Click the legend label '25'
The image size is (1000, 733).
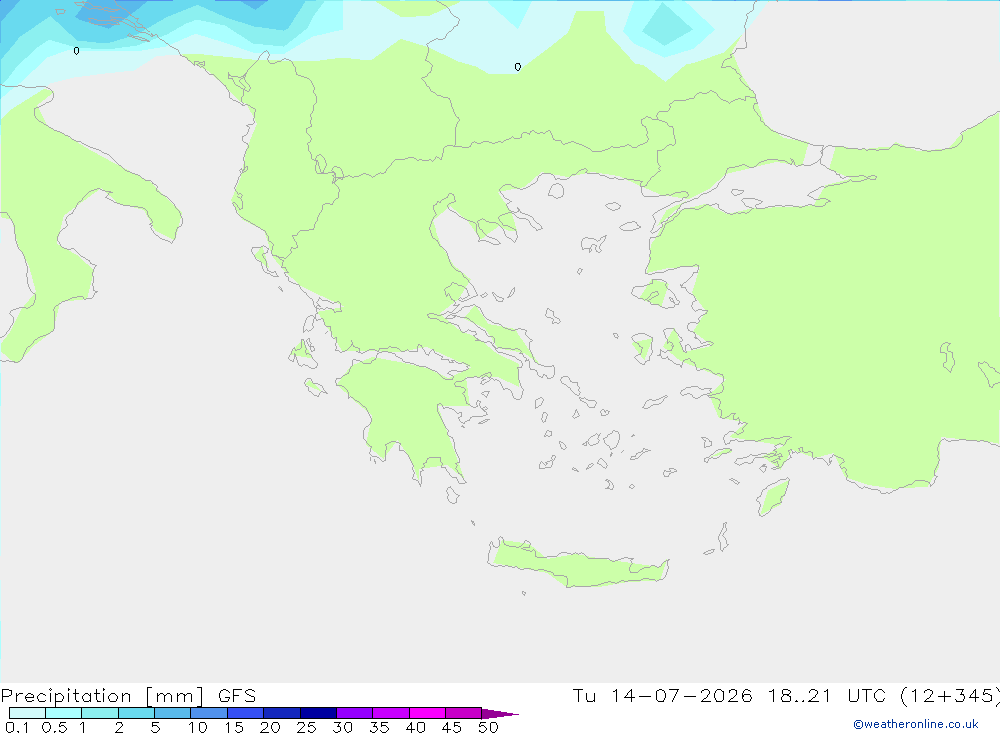click(x=306, y=727)
